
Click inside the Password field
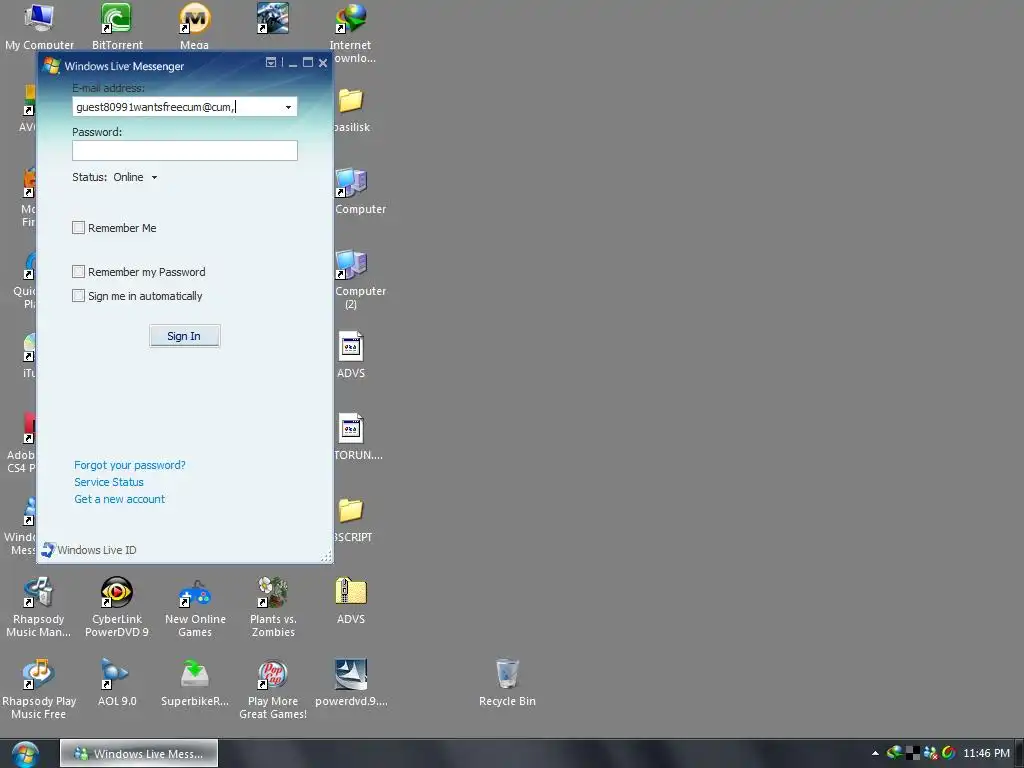click(x=185, y=151)
